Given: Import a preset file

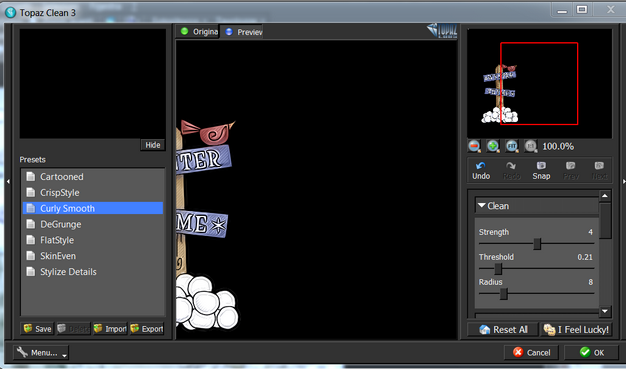Looking at the screenshot, I should click(x=110, y=329).
